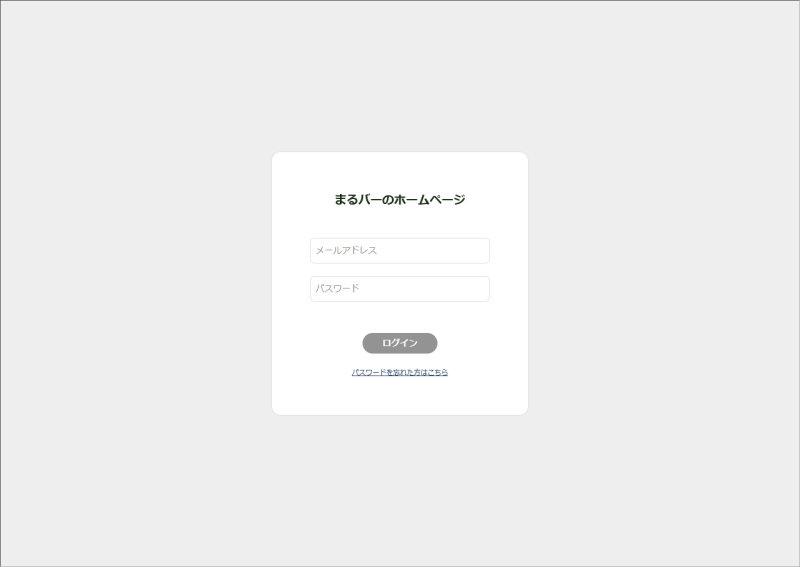Focus the パスワード input field
The width and height of the screenshot is (800, 567).
pos(399,289)
